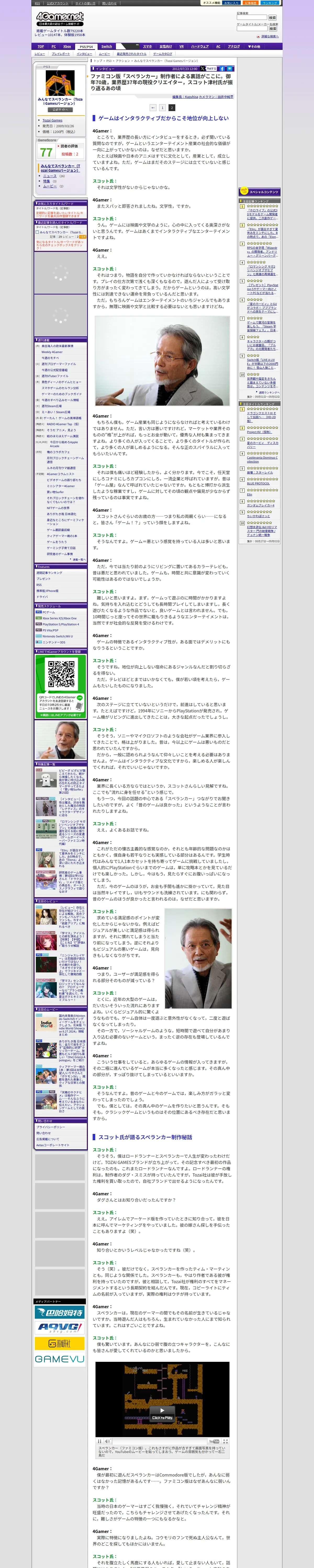Switch to the Xbox navigation tab

(67, 46)
